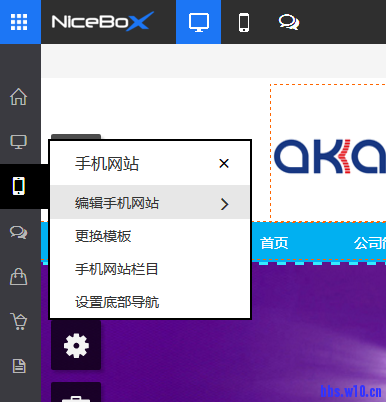
Task: Open the shopping cart icon in sidebar
Action: (18, 321)
